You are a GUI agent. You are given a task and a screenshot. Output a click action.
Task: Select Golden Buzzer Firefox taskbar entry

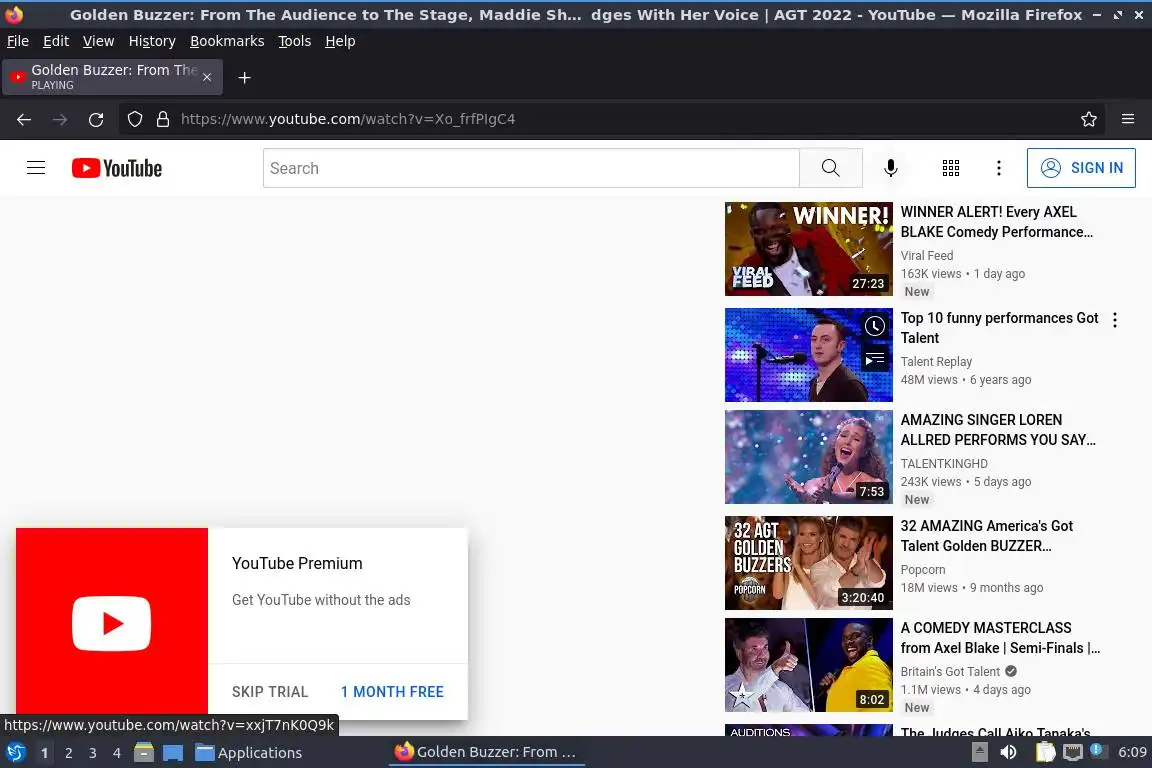[x=486, y=752]
